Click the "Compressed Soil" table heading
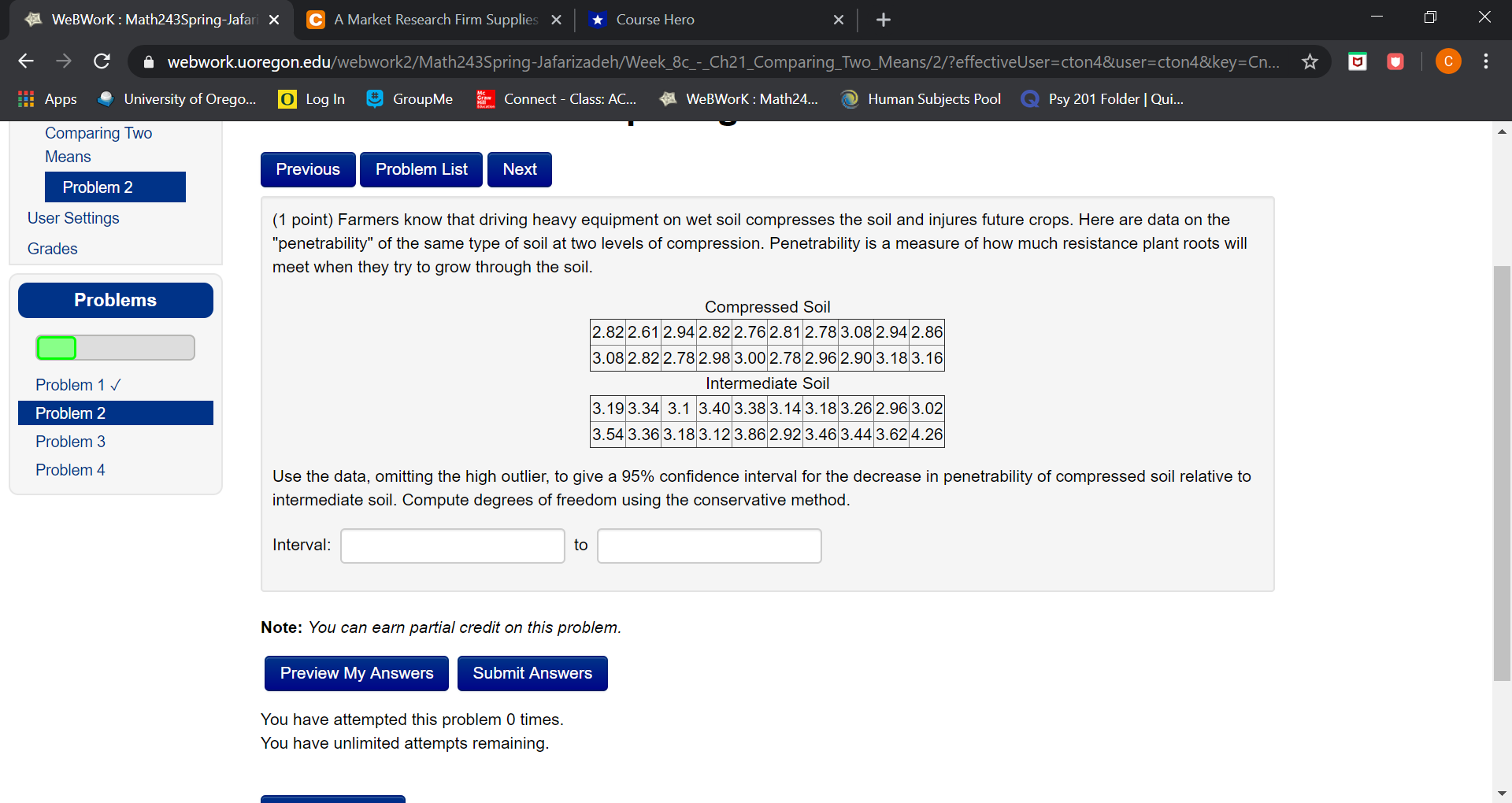1512x803 pixels. 768,307
